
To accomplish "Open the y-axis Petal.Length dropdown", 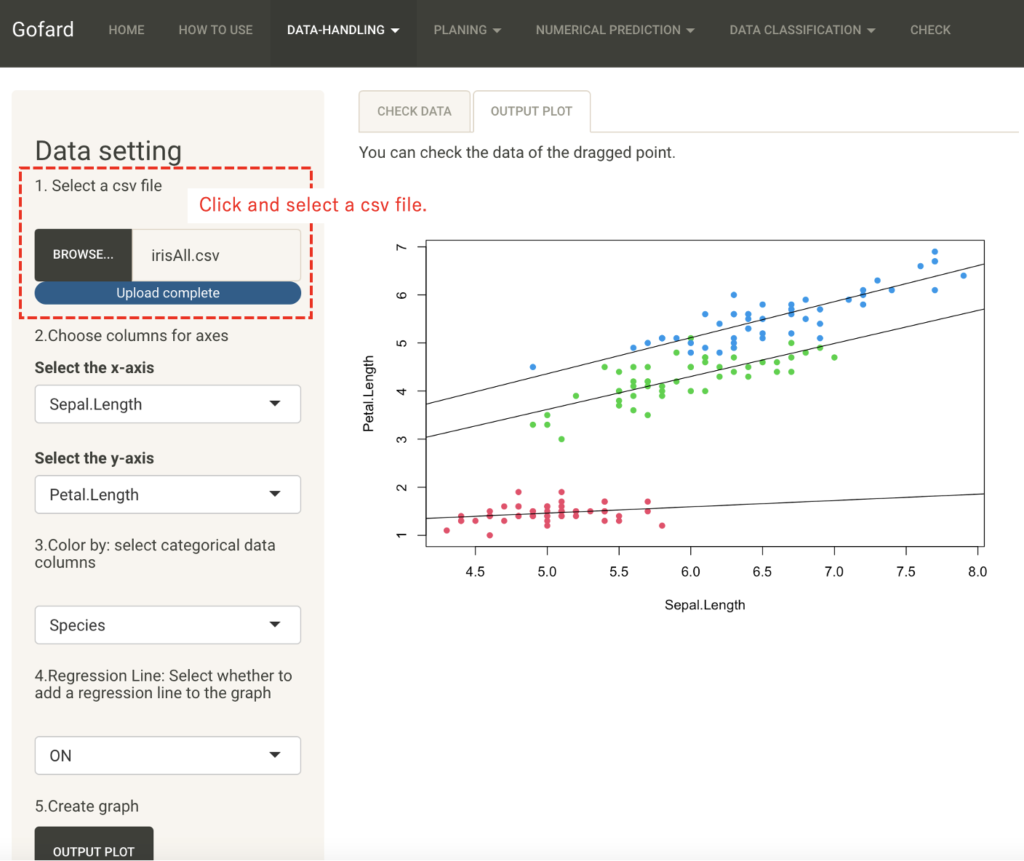I will point(168,494).
